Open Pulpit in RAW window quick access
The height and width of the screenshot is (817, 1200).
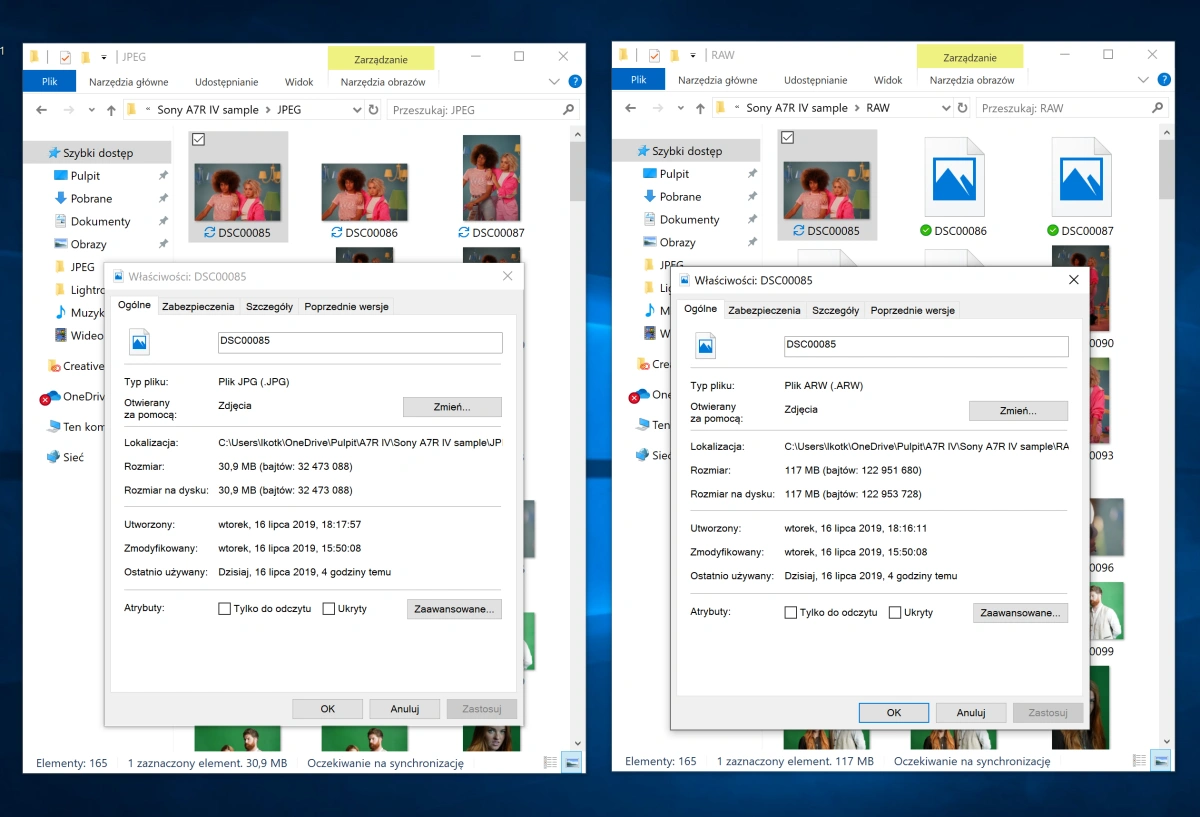coord(675,174)
